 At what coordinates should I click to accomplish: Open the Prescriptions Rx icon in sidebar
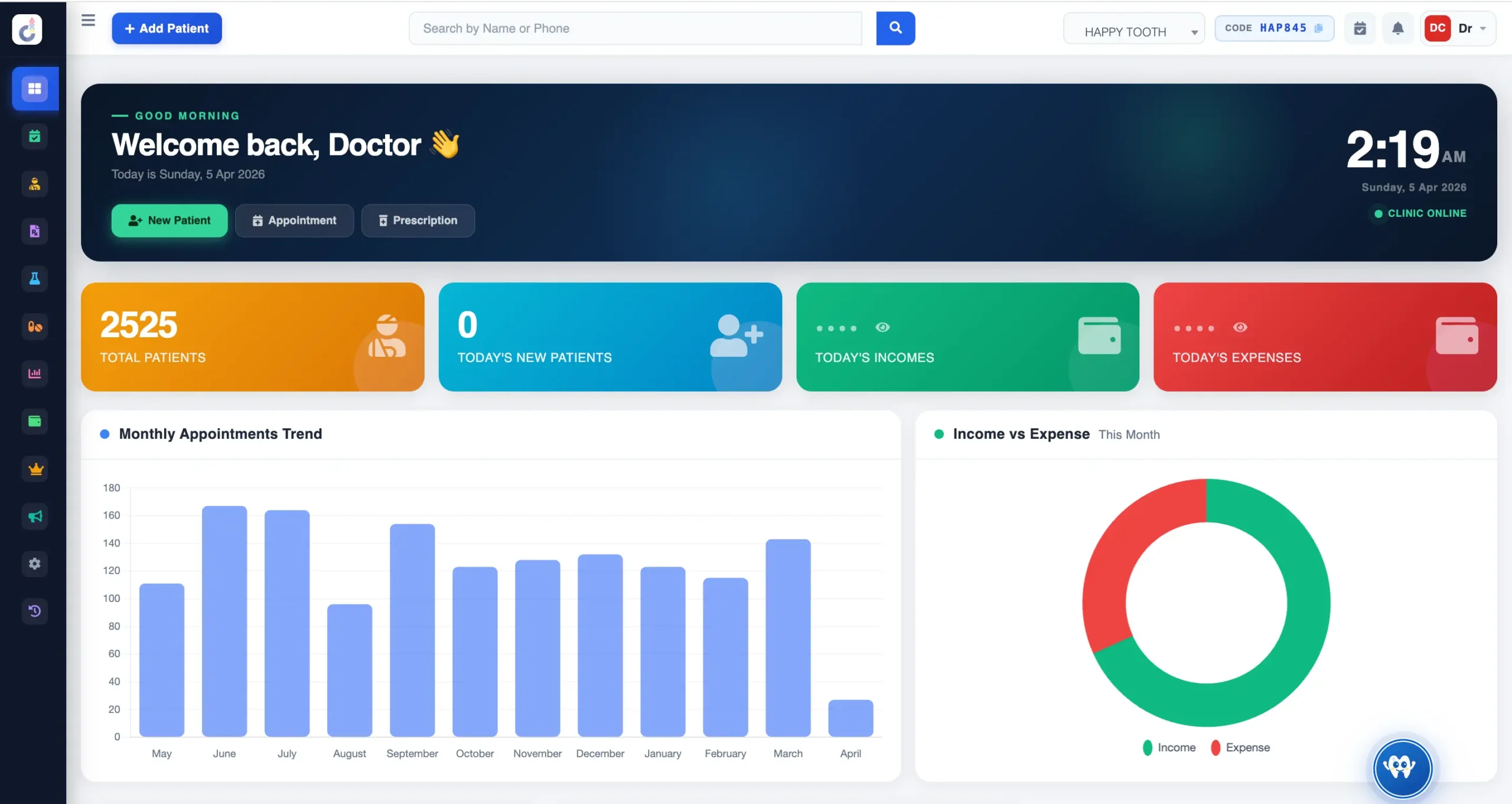34,231
